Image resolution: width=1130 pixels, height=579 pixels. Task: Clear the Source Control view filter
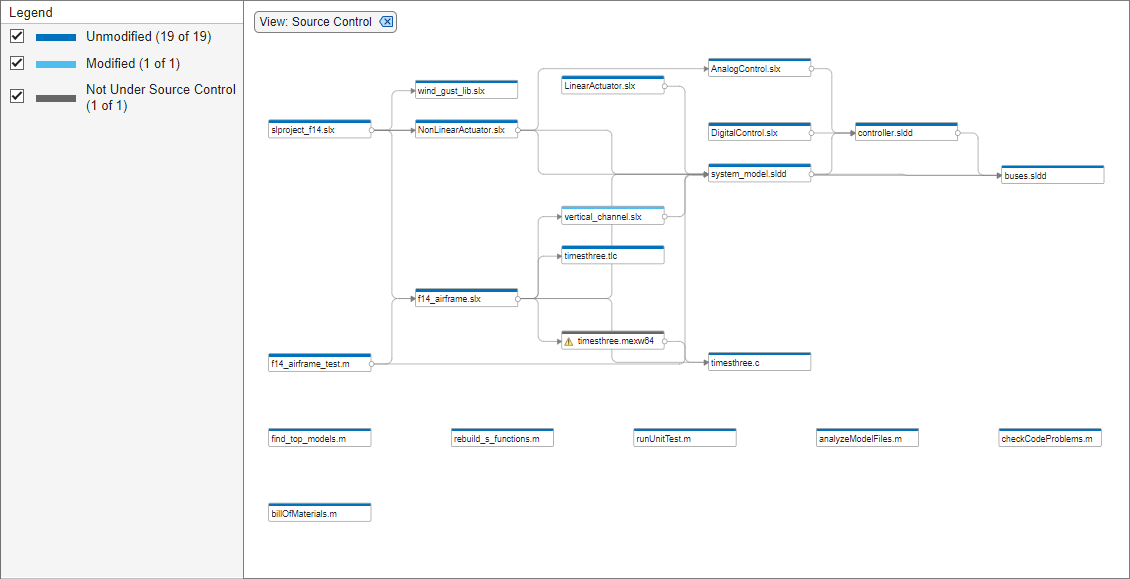386,22
